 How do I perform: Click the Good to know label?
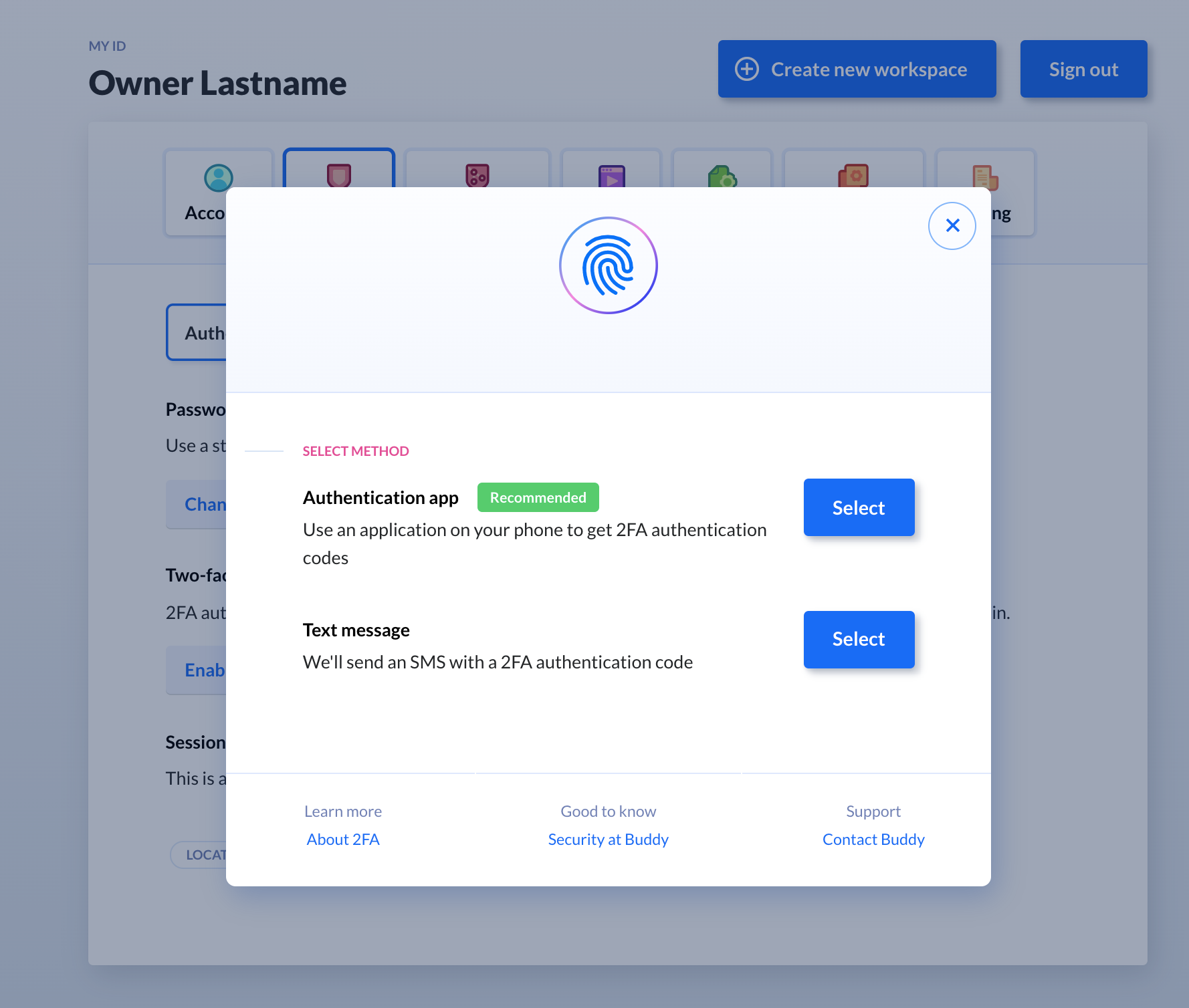[609, 811]
